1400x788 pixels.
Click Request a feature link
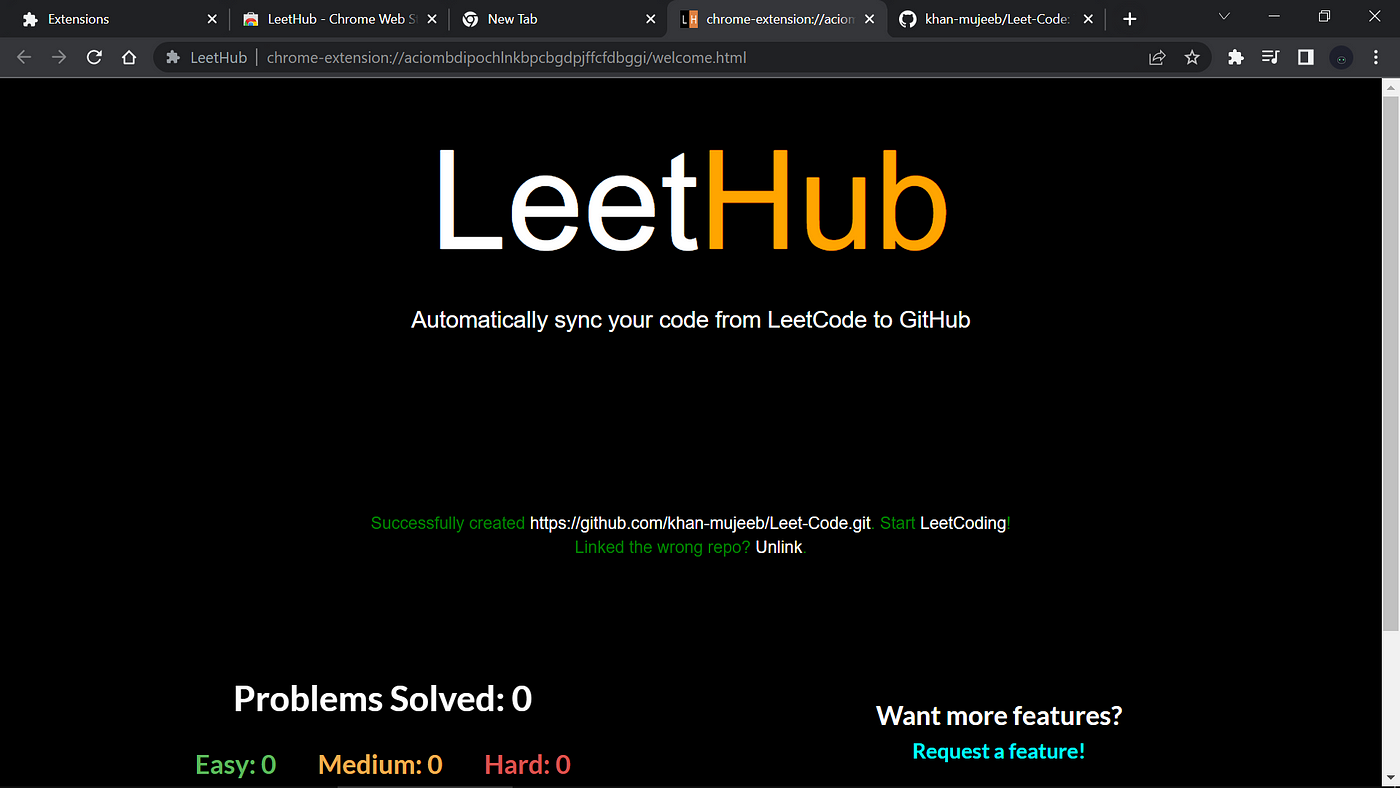(999, 751)
